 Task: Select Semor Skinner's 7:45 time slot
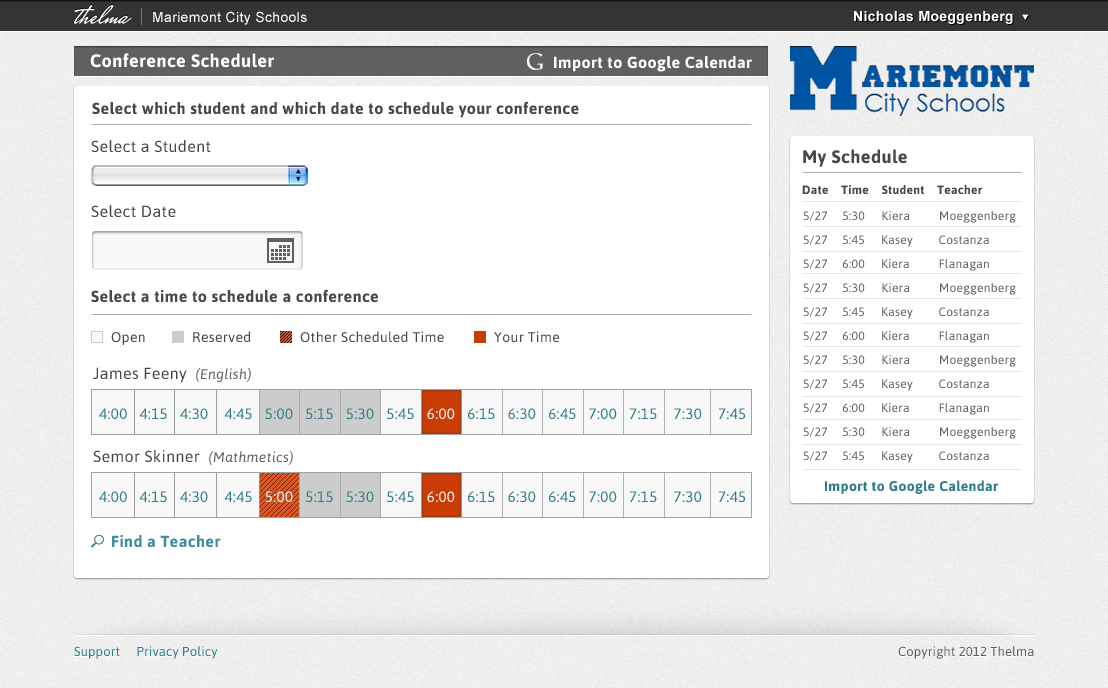click(x=731, y=496)
